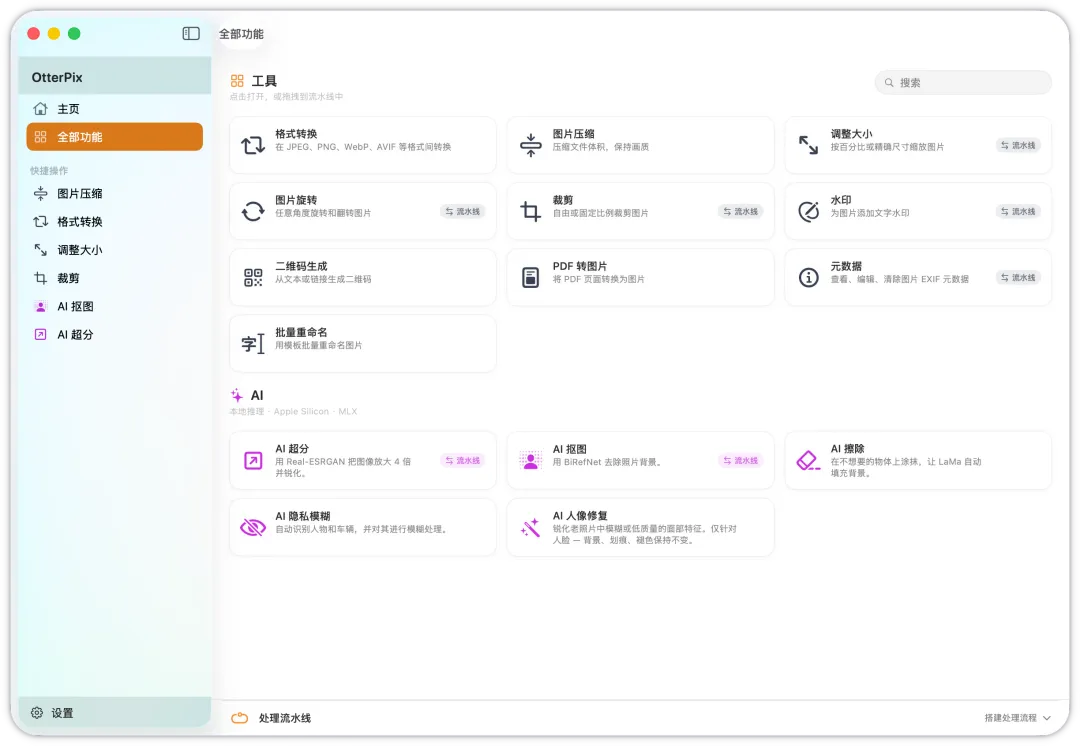Click the magnifier icon in search box
The height and width of the screenshot is (746, 1080).
(889, 83)
